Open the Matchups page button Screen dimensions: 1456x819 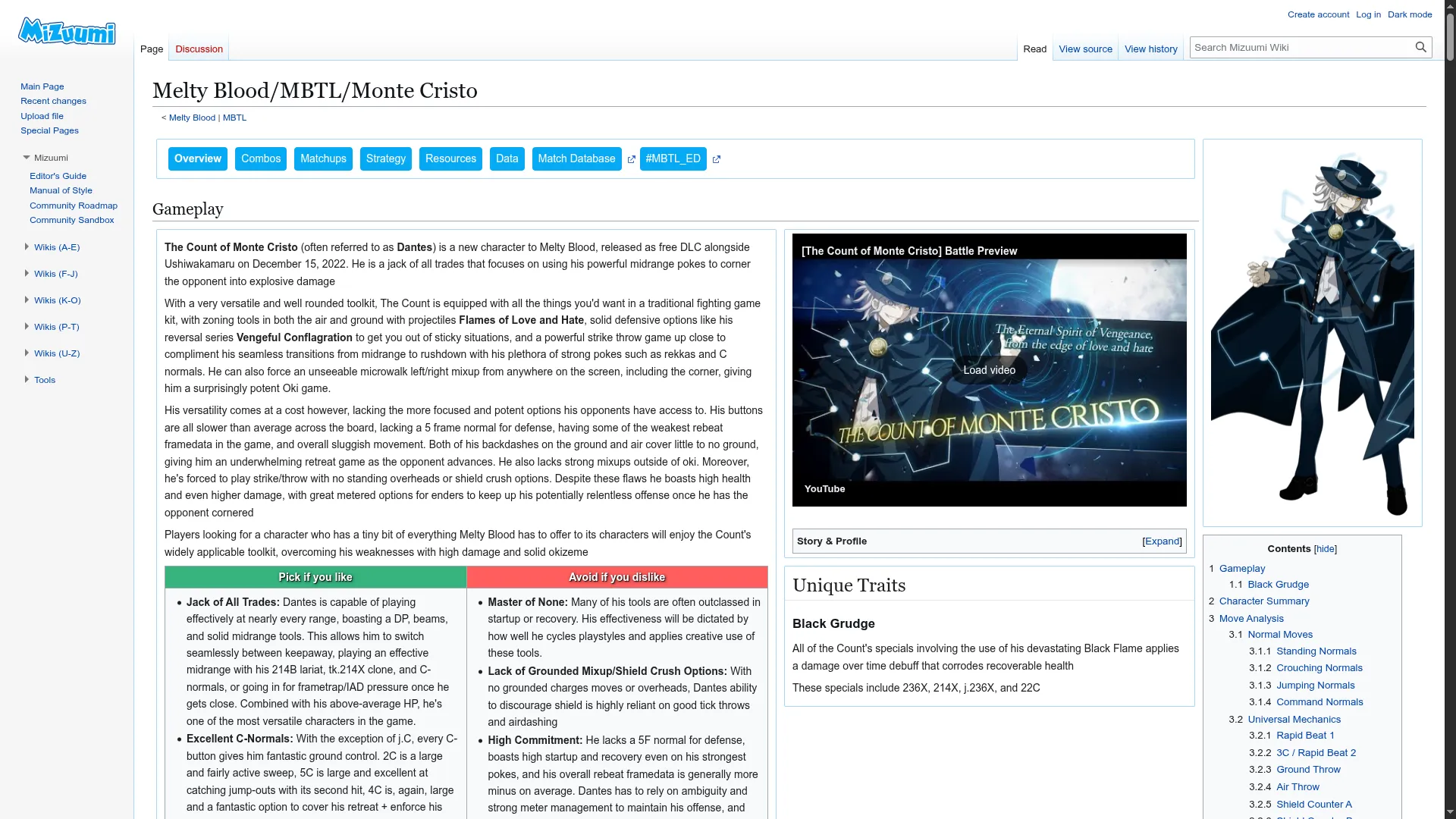pos(323,159)
